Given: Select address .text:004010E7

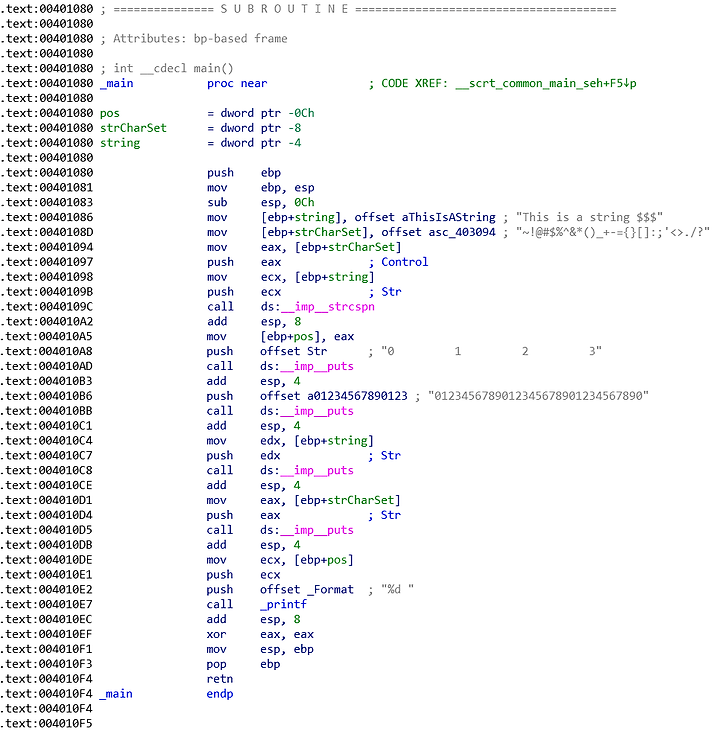Looking at the screenshot, I should (47, 604).
